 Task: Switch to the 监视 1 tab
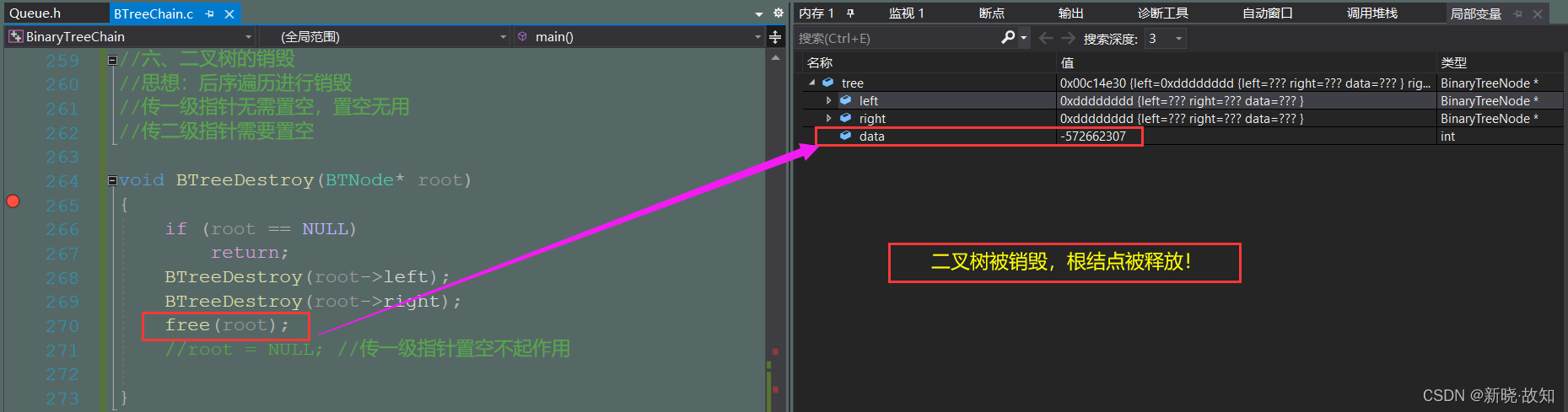click(906, 13)
